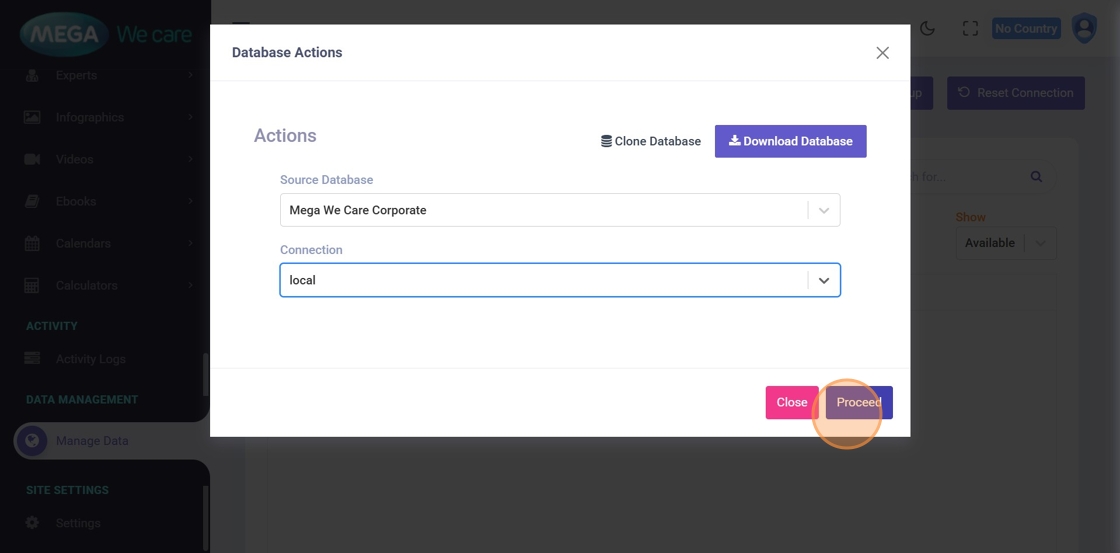The image size is (1120, 553).
Task: Click the Settings gear icon
Action: pyautogui.click(x=32, y=523)
